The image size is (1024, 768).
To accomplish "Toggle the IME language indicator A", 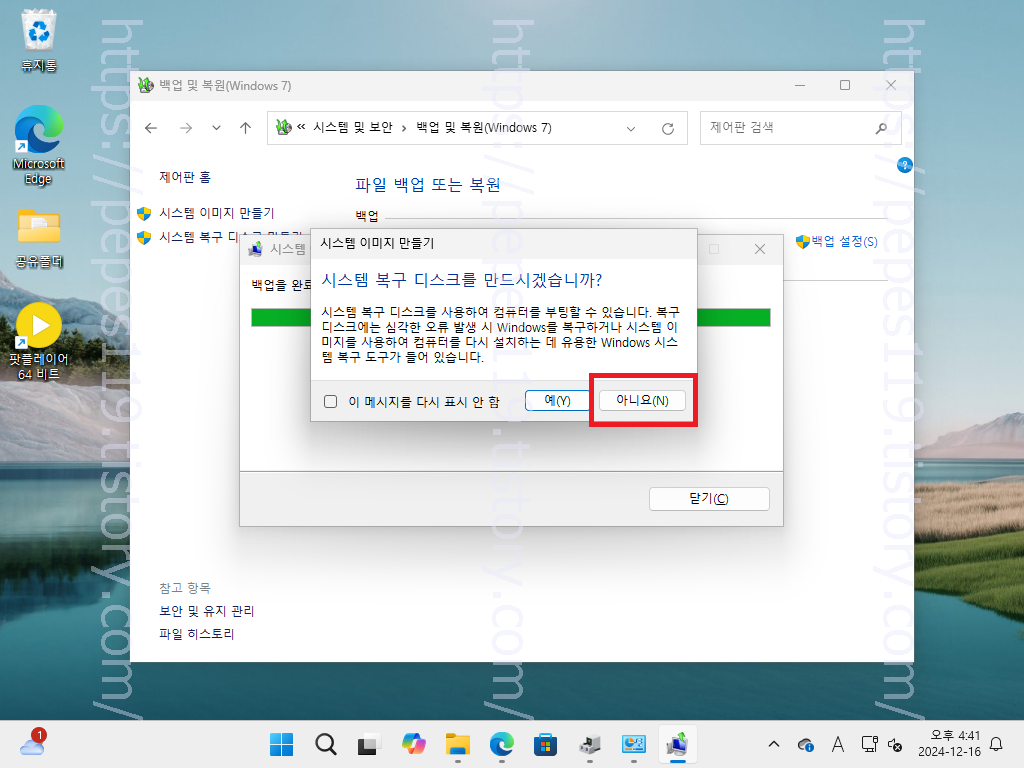I will coord(838,744).
